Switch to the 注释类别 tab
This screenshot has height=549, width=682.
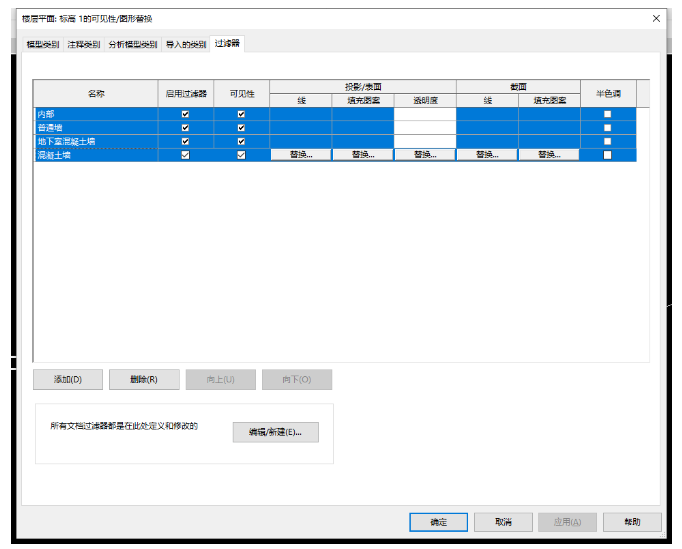pyautogui.click(x=84, y=44)
